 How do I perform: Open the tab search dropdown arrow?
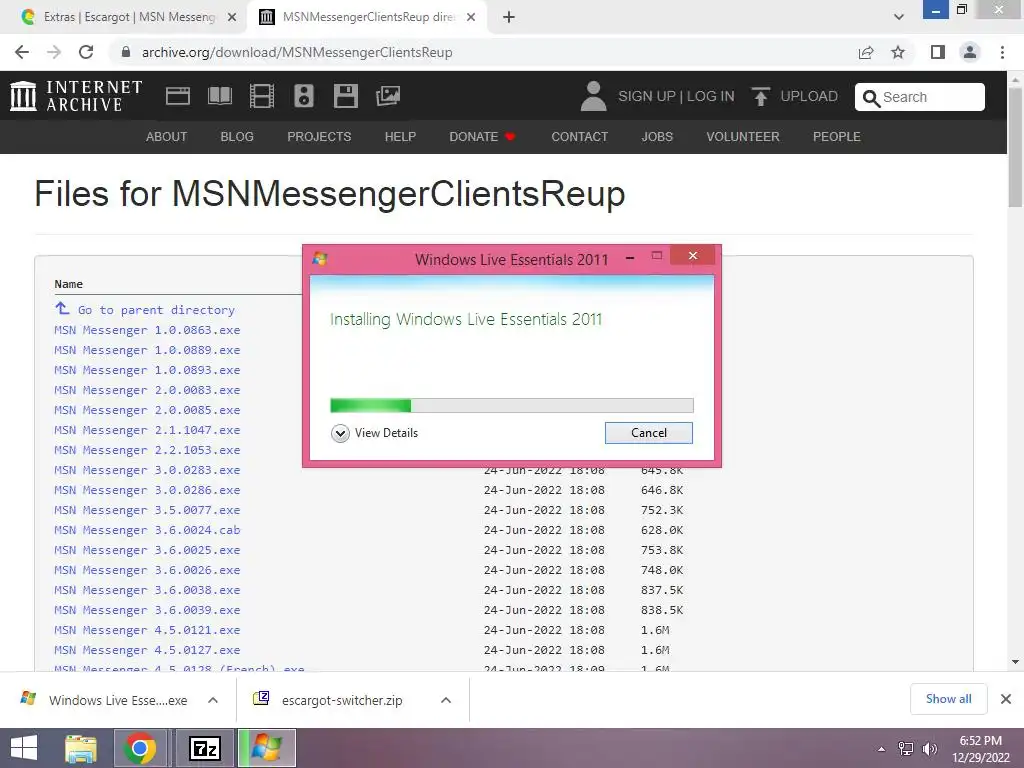point(899,17)
